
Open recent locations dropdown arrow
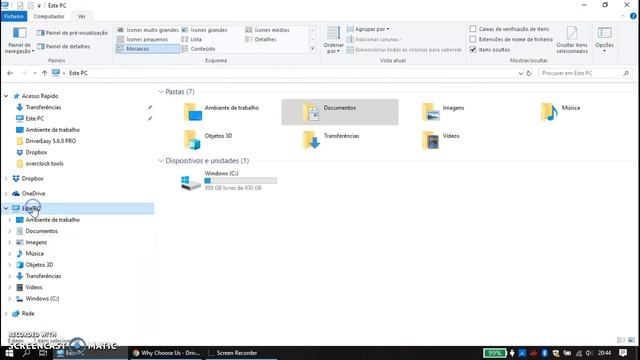pyautogui.click(x=35, y=73)
